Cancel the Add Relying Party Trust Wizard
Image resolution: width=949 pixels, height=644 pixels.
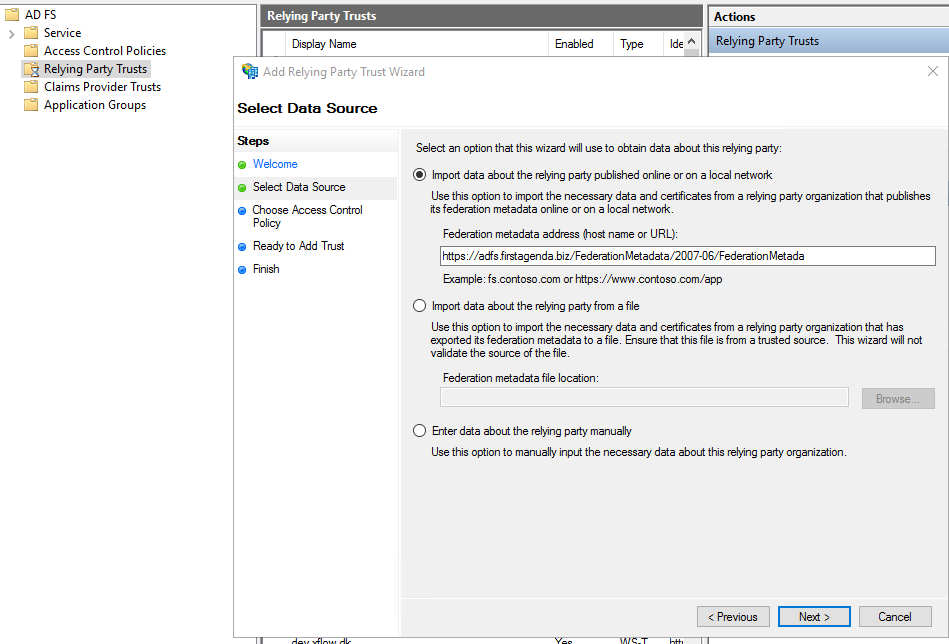(895, 617)
